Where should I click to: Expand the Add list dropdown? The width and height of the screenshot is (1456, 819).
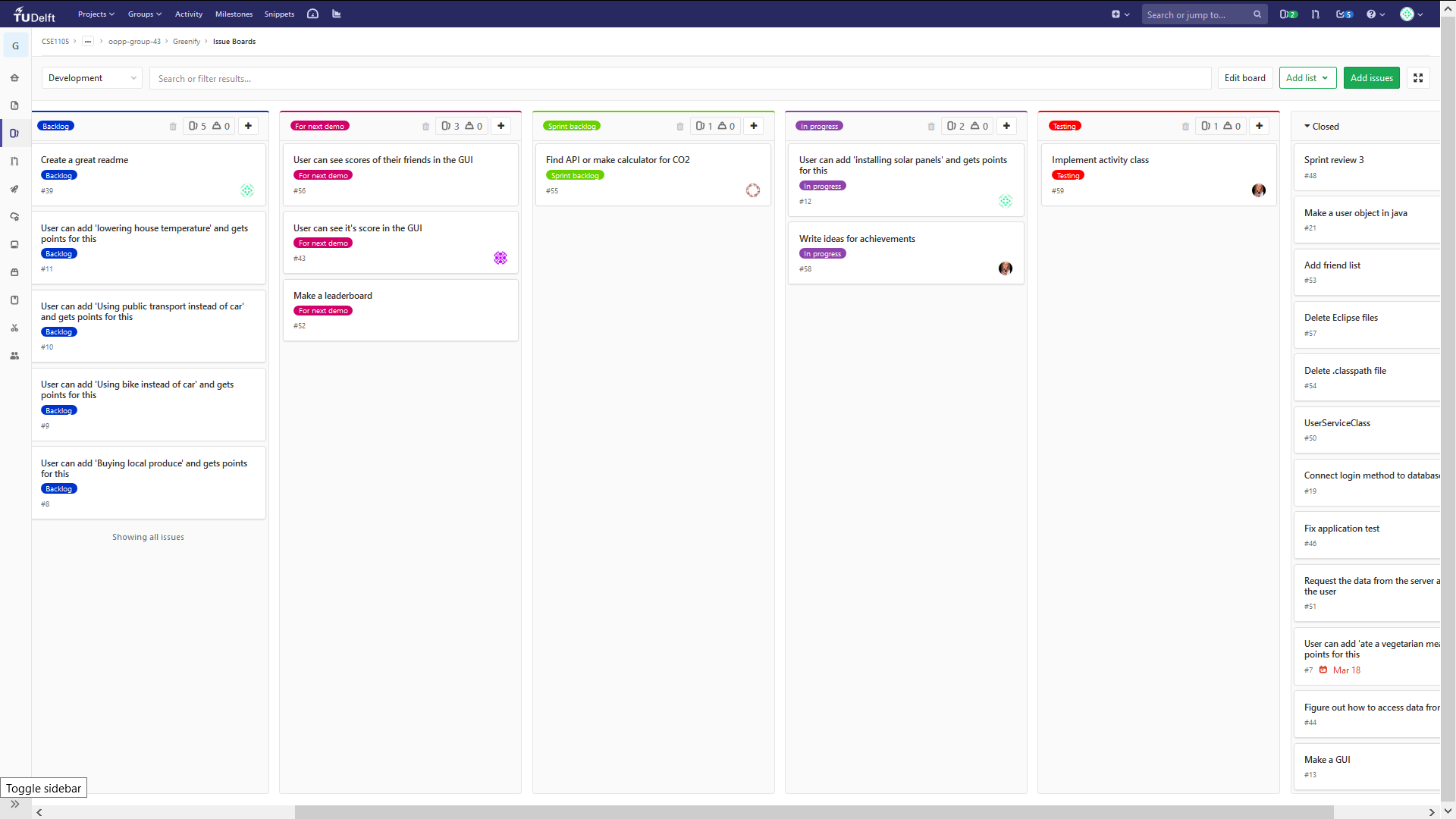point(1307,78)
